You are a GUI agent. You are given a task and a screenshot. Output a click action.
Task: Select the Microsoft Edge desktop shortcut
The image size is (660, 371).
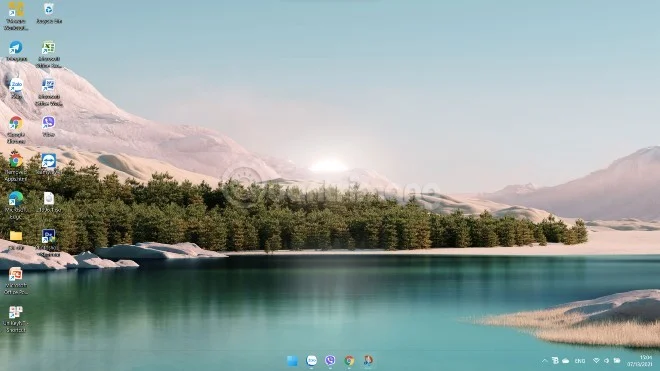[x=16, y=205]
